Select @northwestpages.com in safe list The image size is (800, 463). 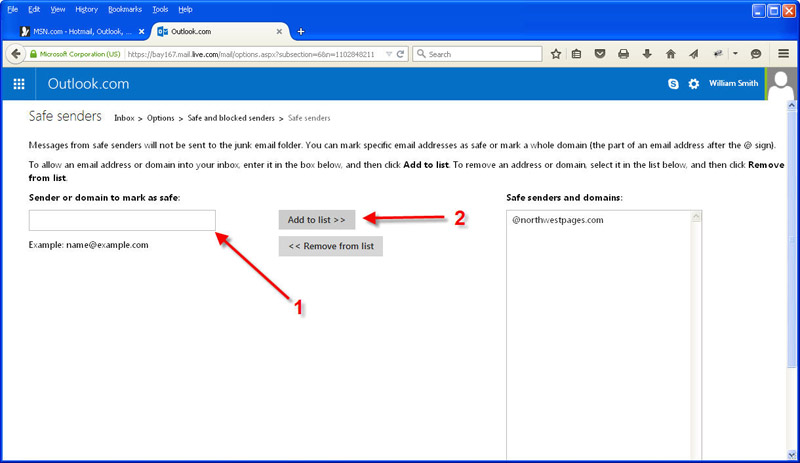pos(558,220)
